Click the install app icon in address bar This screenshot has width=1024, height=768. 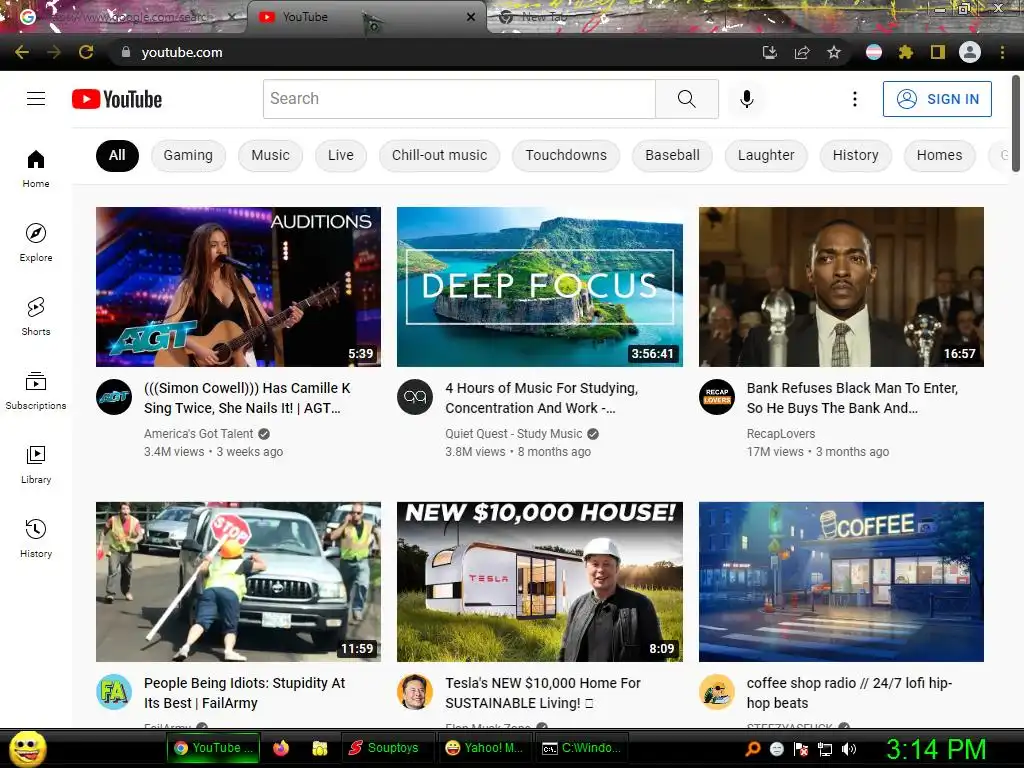[770, 52]
